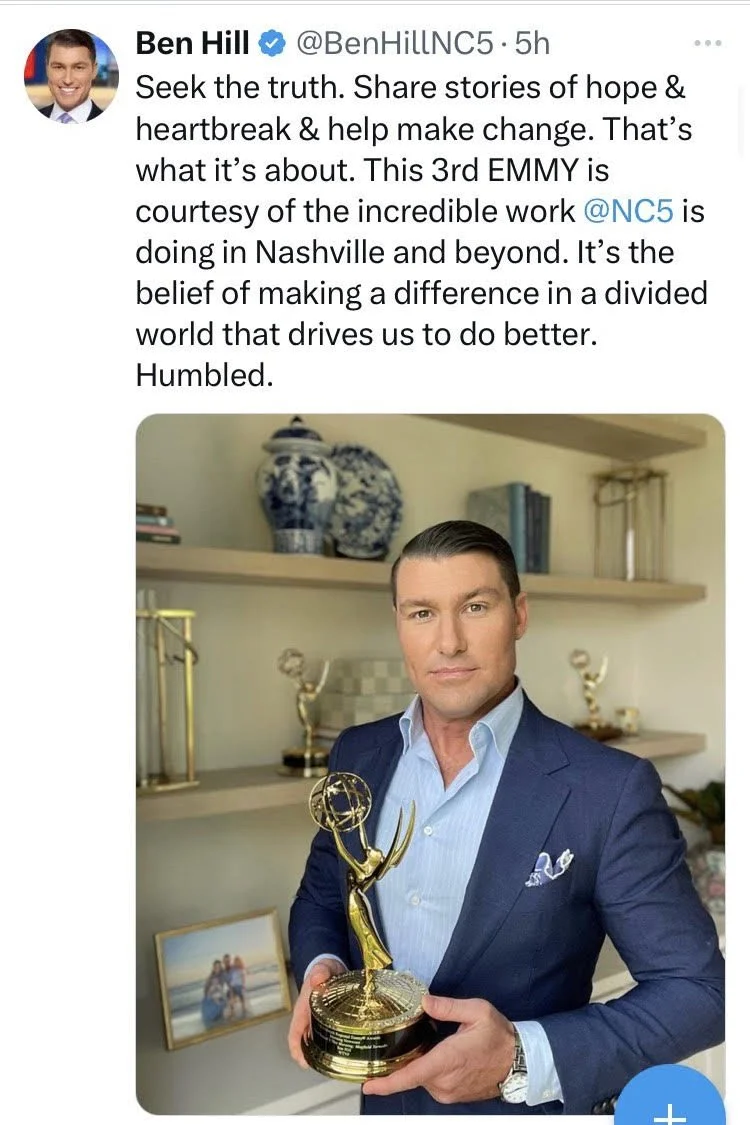Screen dimensions: 750x1125
Task: Click the 5h timestamp
Action: 533,44
